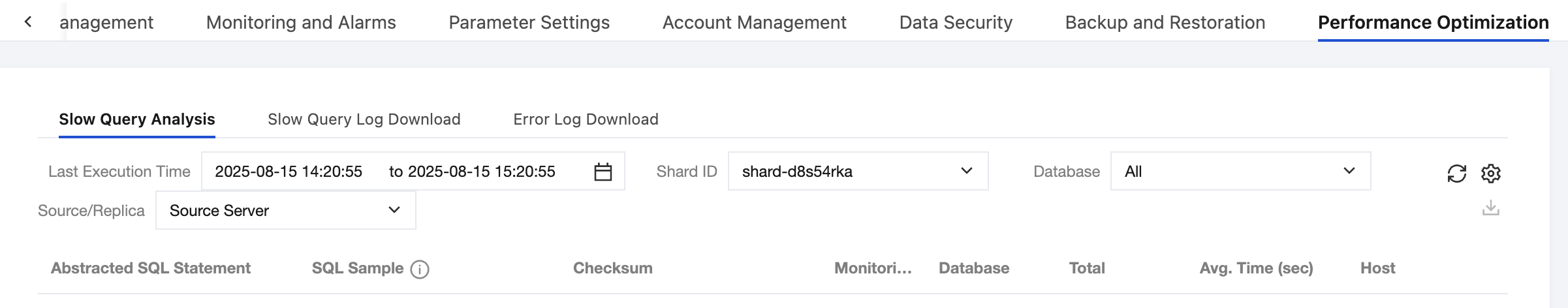1568x308 pixels.
Task: Click the calendar icon in date range
Action: [603, 172]
